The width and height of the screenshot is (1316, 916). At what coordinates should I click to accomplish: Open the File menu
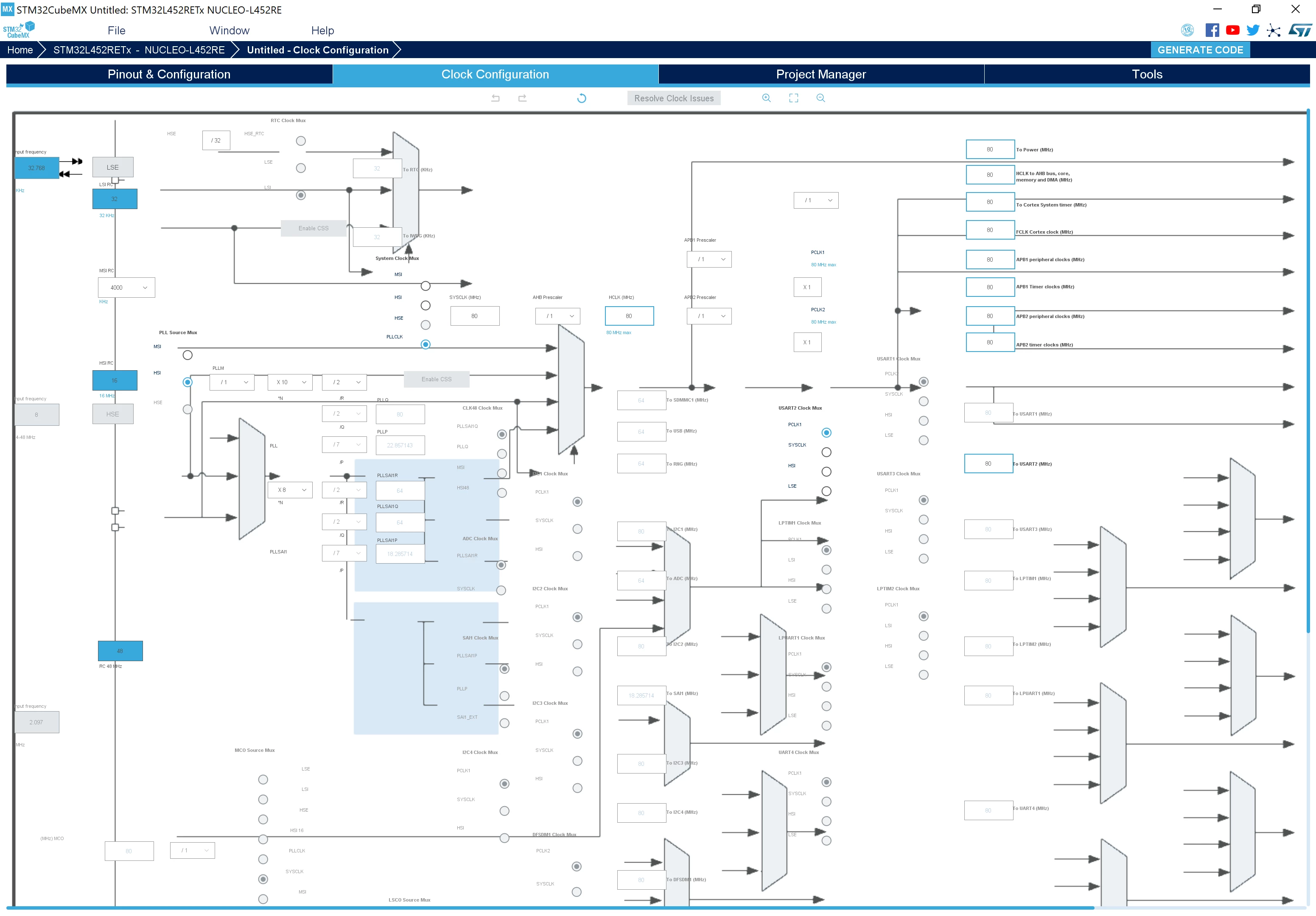coord(116,31)
